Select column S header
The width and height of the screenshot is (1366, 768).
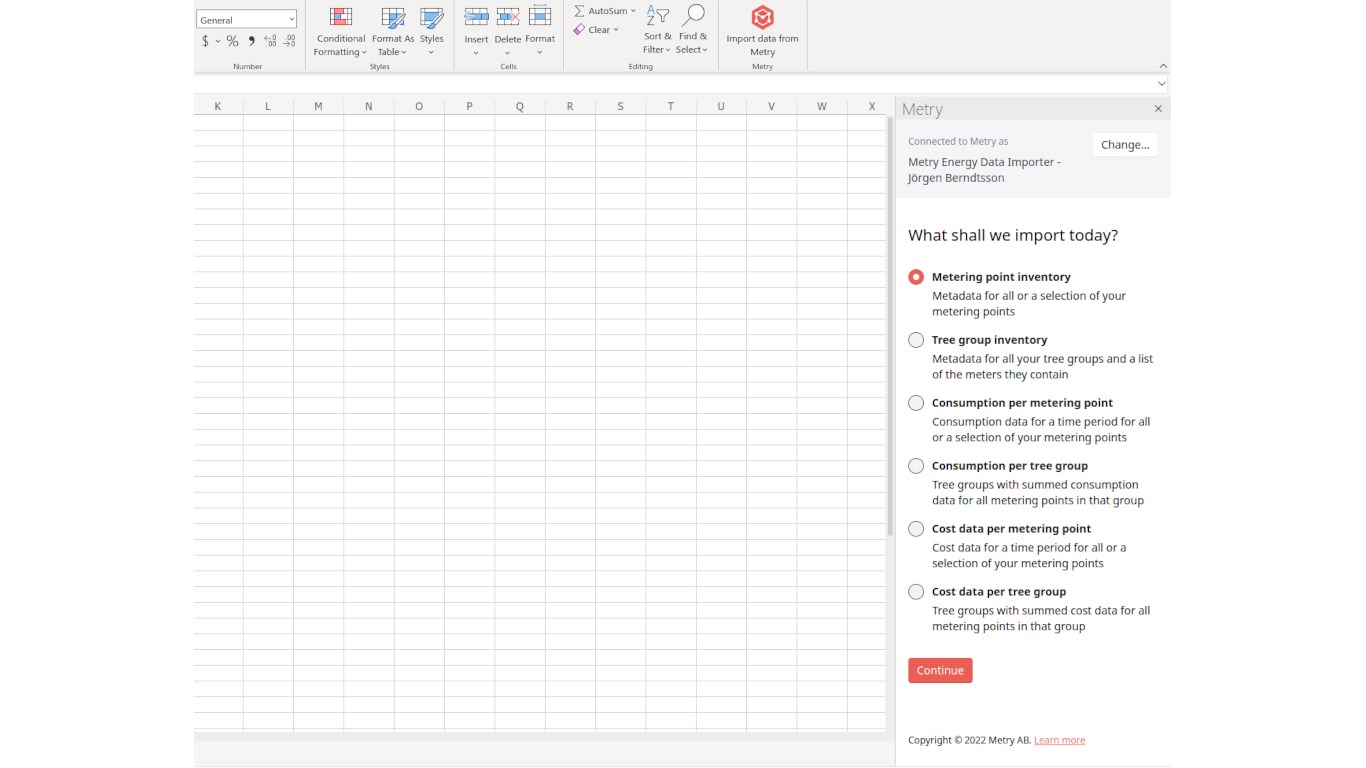point(620,106)
